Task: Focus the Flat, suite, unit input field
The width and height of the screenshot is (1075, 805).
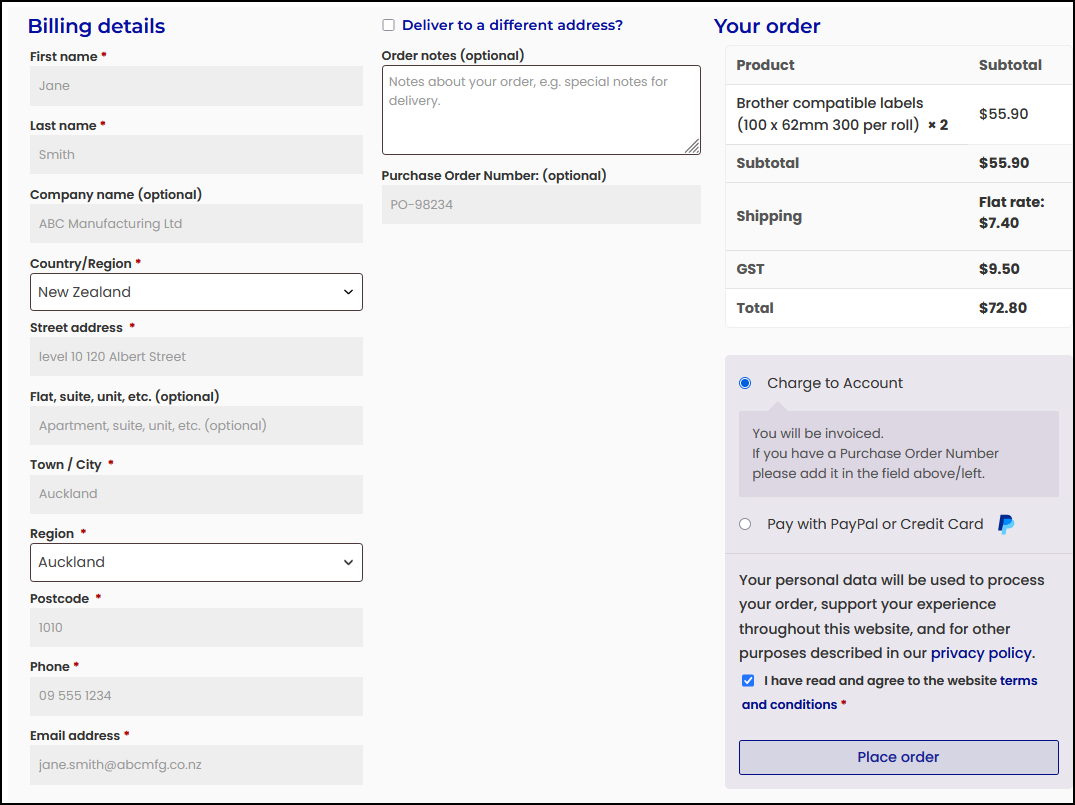Action: [x=196, y=425]
